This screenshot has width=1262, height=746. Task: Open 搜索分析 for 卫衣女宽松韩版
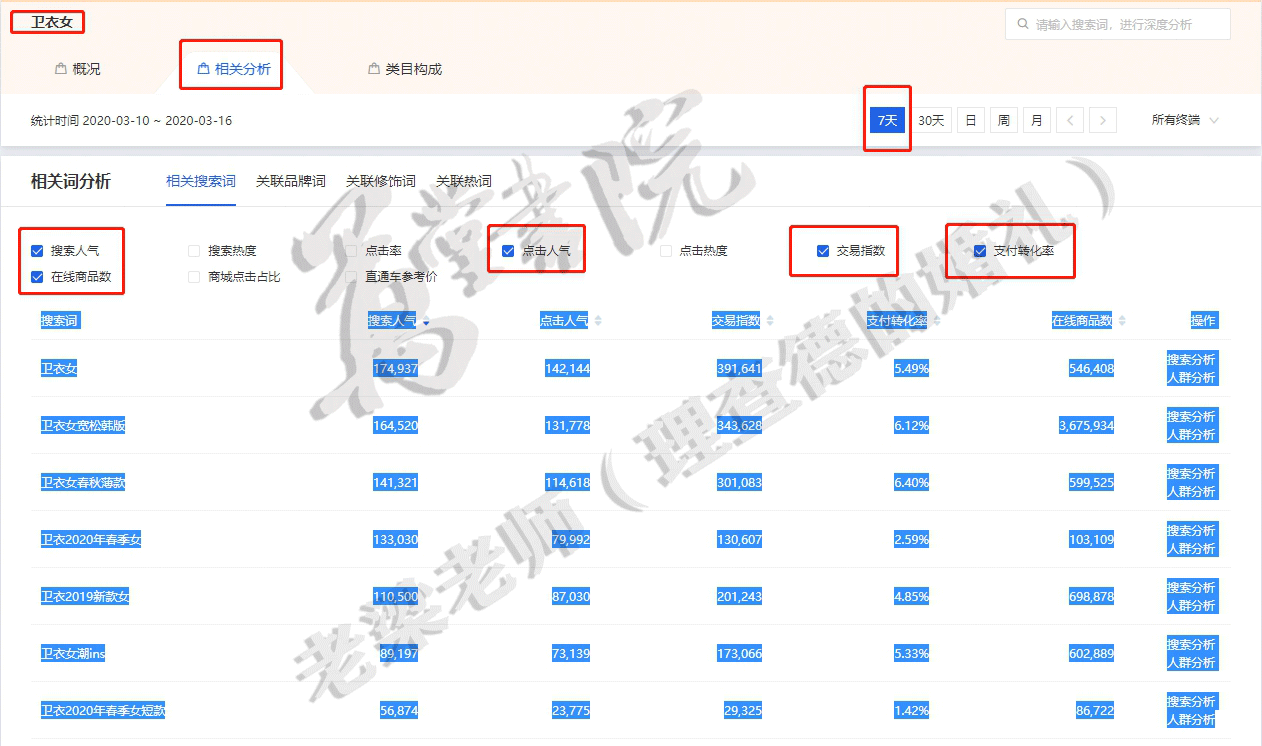click(x=1190, y=416)
